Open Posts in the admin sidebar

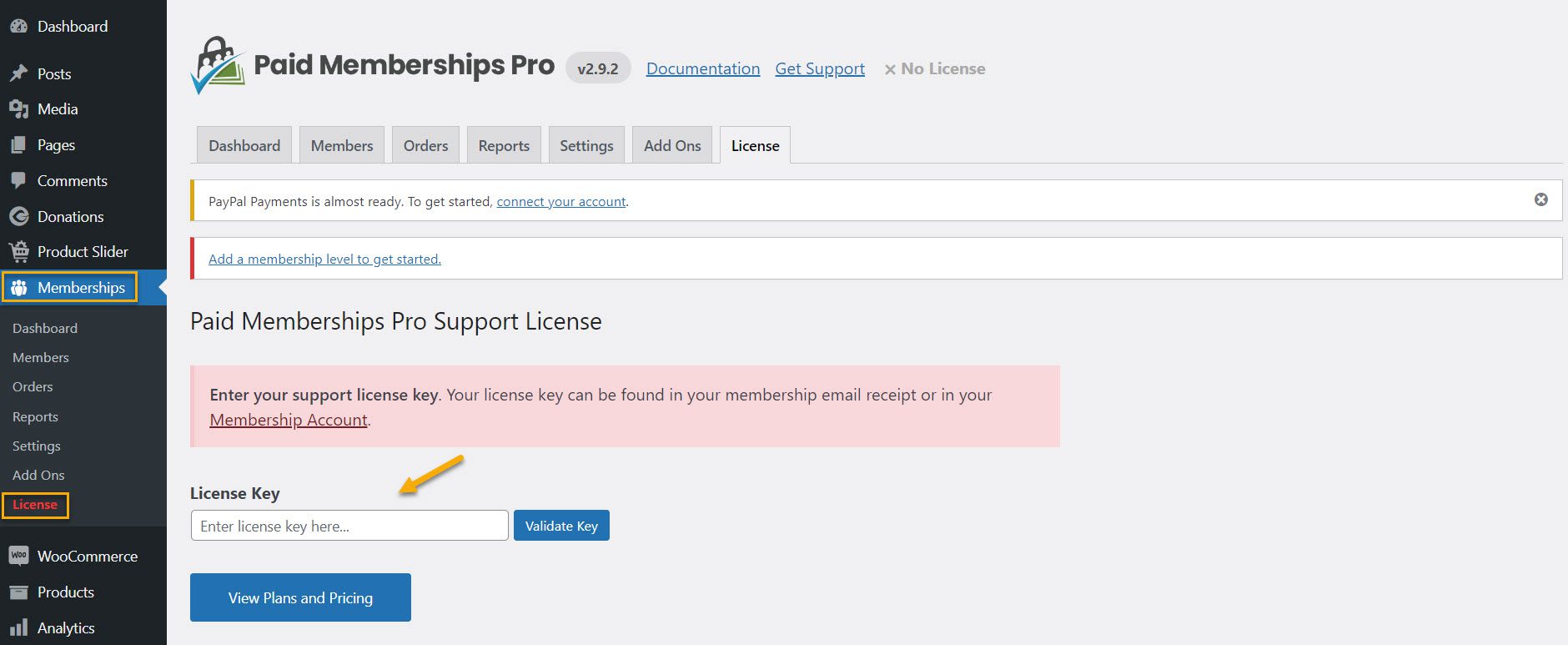tap(54, 73)
